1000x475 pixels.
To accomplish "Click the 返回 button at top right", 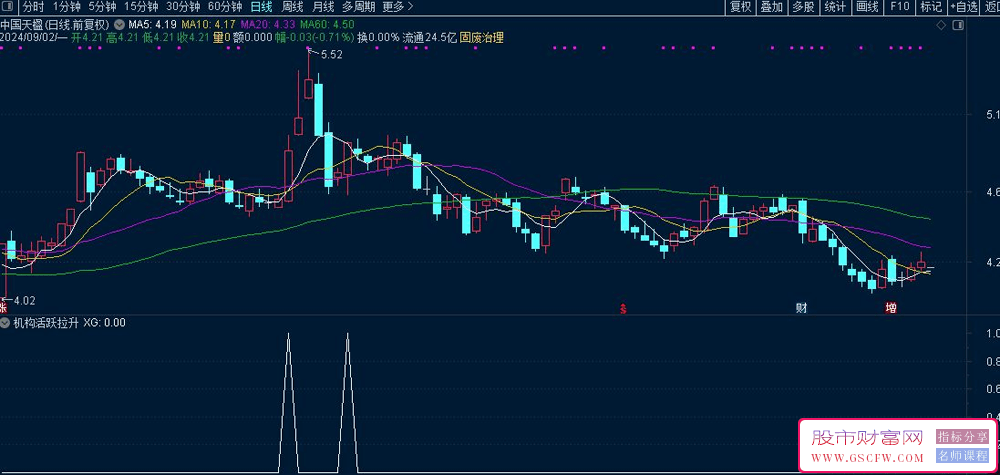I will (990, 7).
